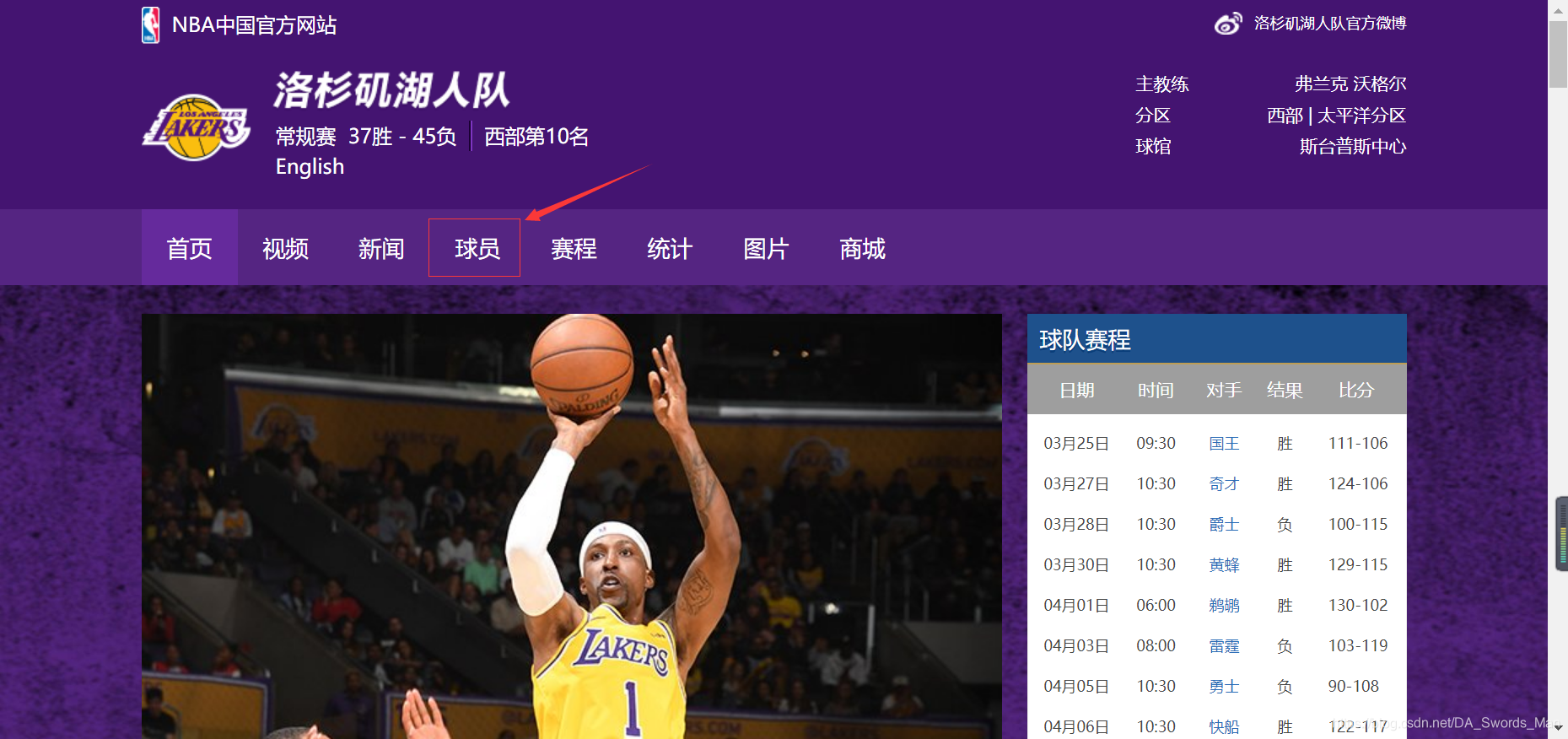Screen dimensions: 1568x739
Task: Click the time 06:00
Action: coord(1156,606)
